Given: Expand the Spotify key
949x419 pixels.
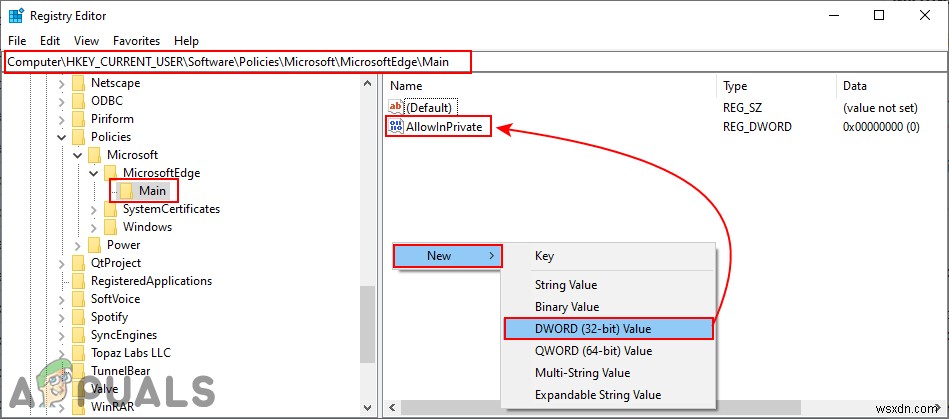Looking at the screenshot, I should click(61, 317).
